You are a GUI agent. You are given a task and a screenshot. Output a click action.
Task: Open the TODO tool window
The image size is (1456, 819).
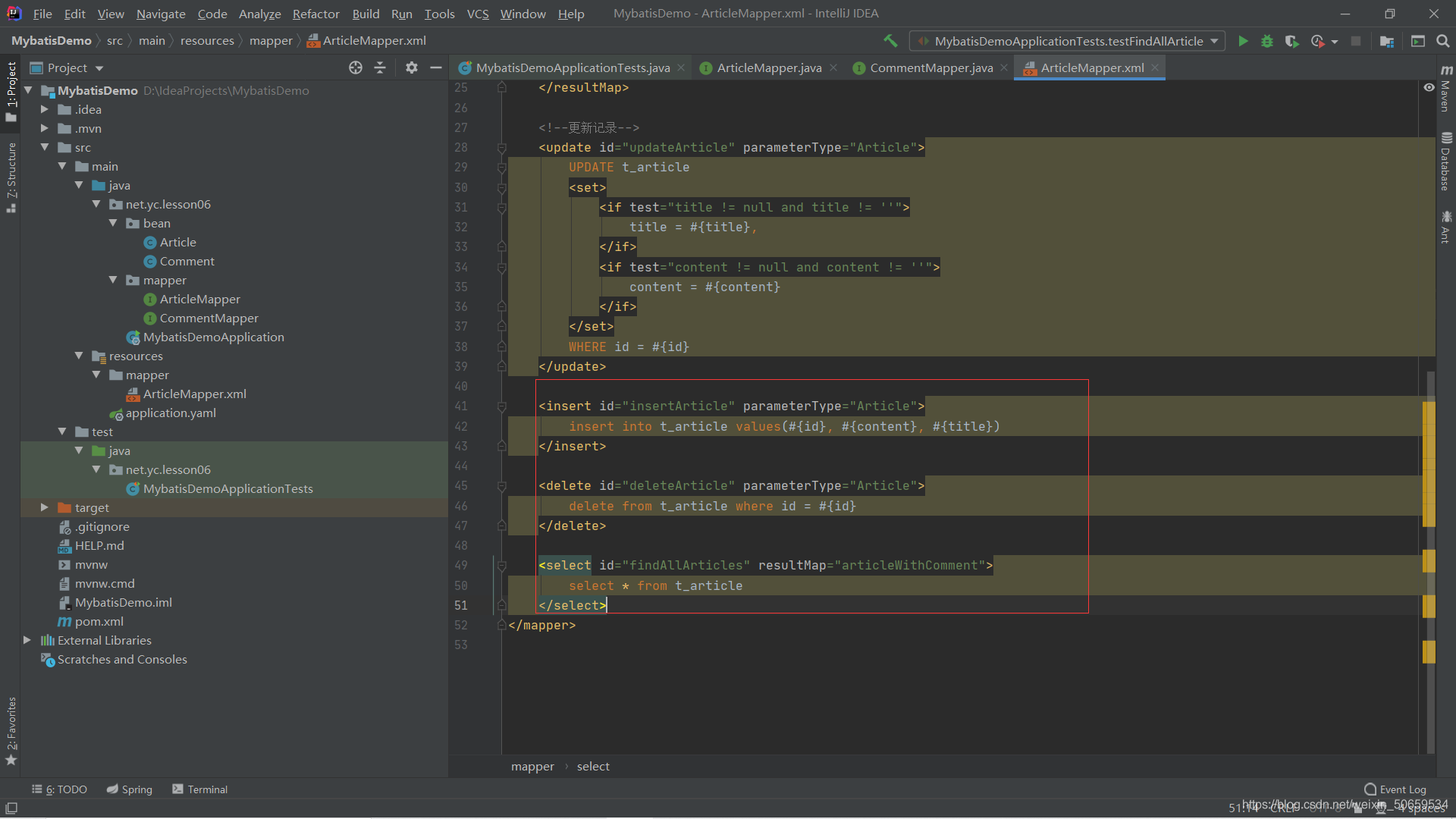tap(59, 789)
